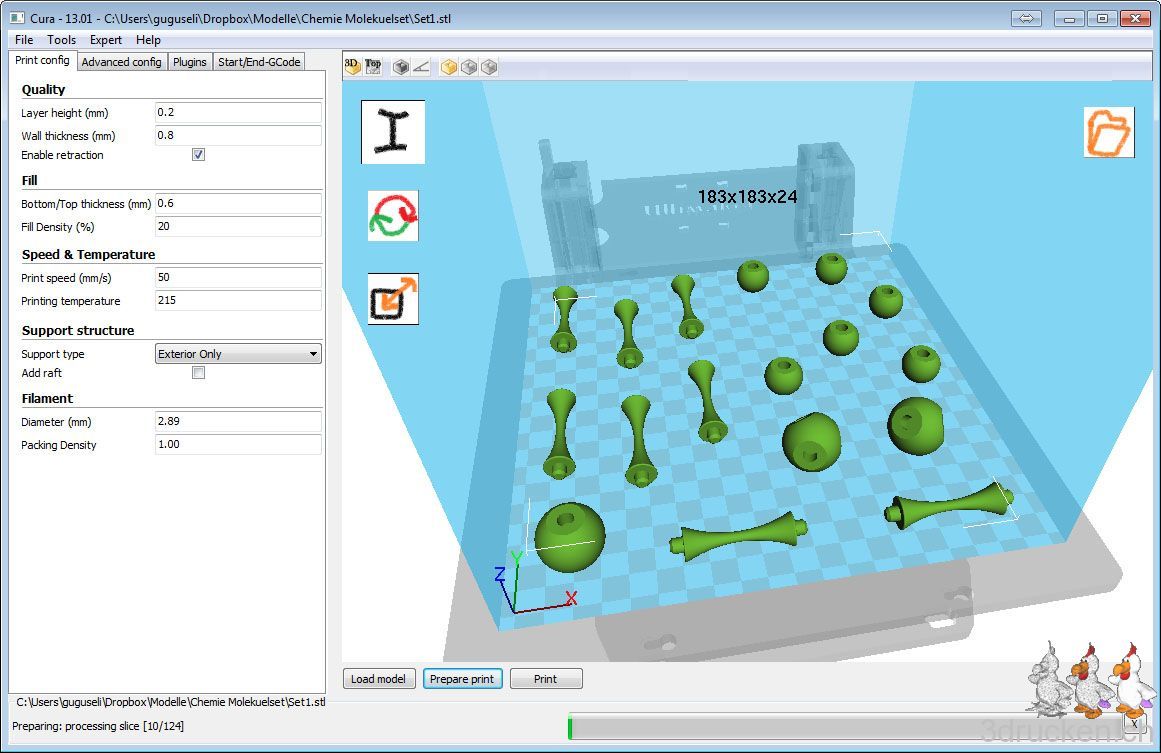Click the Support structure section heading
This screenshot has height=753, width=1161.
pos(78,331)
